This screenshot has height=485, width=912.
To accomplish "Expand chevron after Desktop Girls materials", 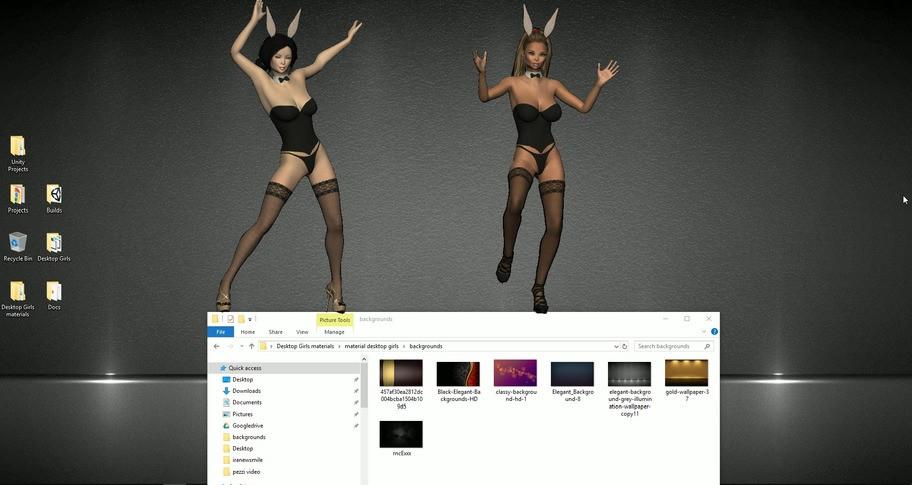I will pyautogui.click(x=340, y=346).
